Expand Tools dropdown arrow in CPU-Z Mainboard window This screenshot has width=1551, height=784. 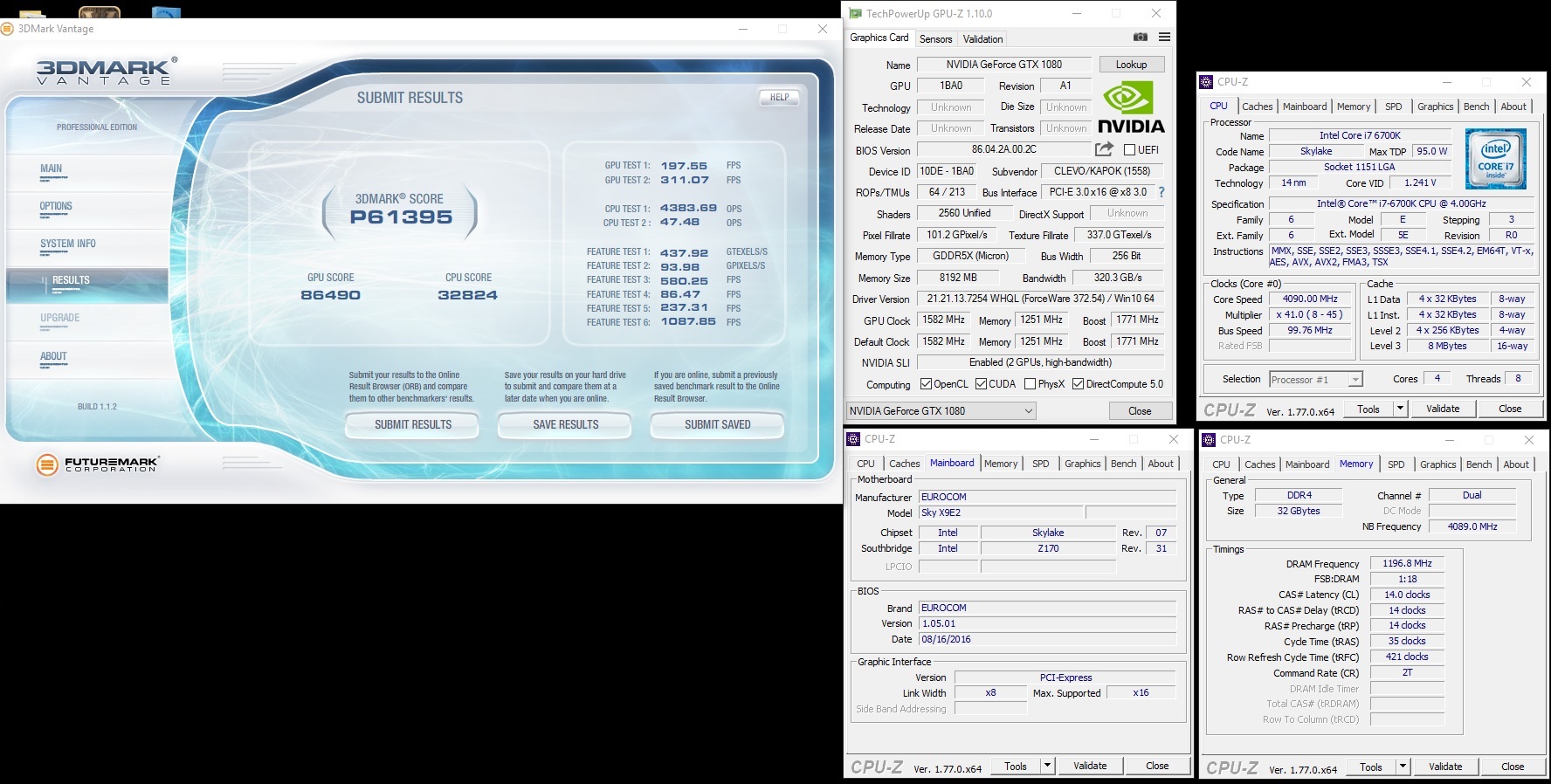click(1047, 767)
